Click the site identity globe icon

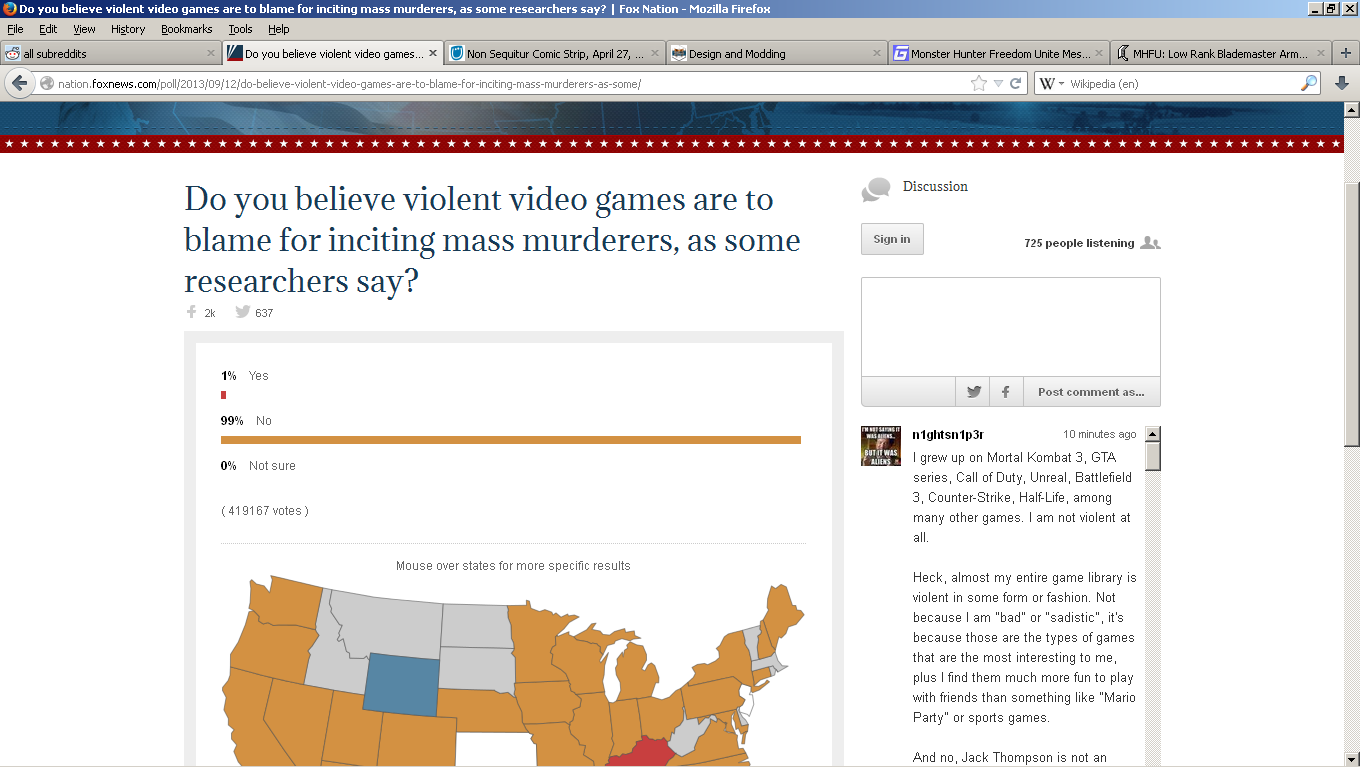(x=47, y=84)
